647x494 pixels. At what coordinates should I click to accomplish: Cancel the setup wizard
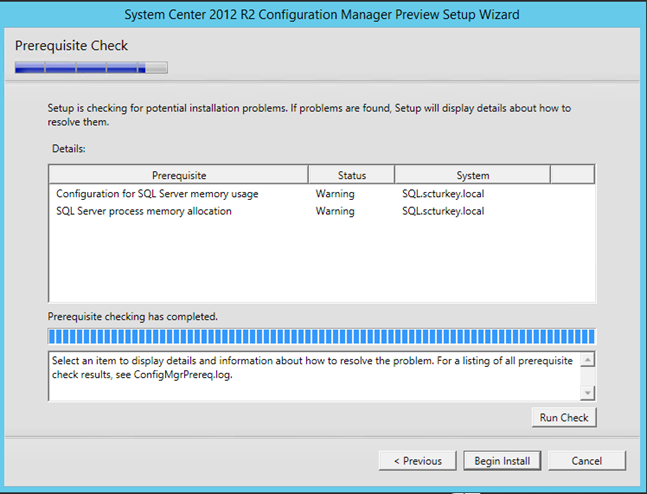[587, 461]
